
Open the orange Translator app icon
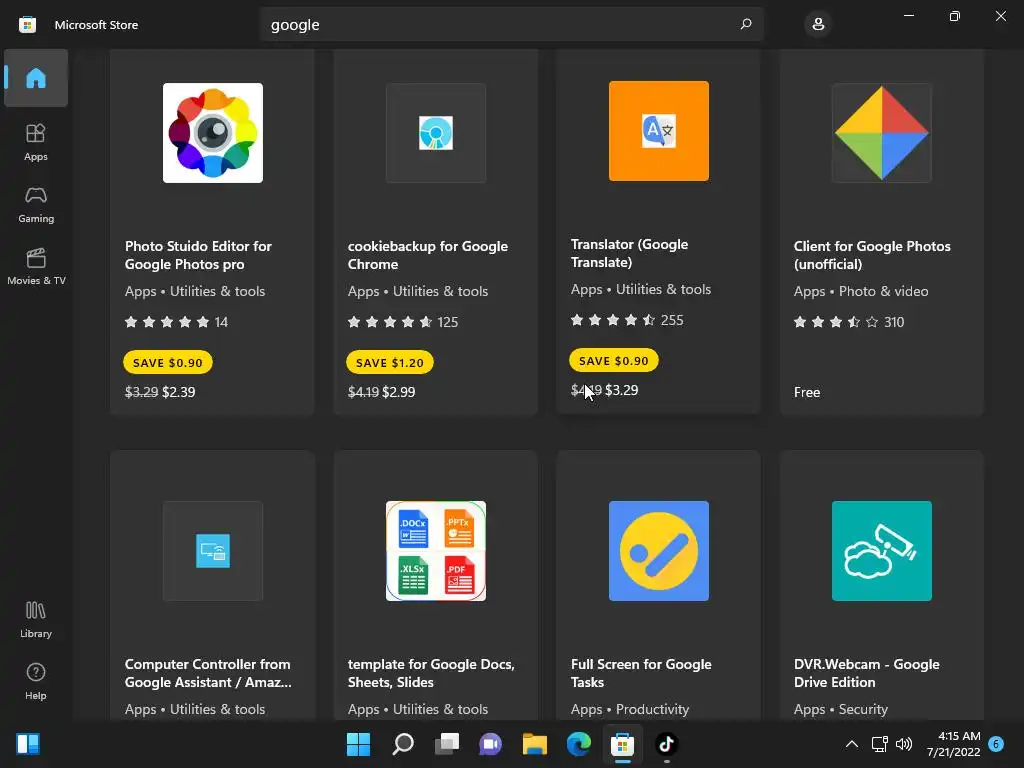[x=658, y=131]
